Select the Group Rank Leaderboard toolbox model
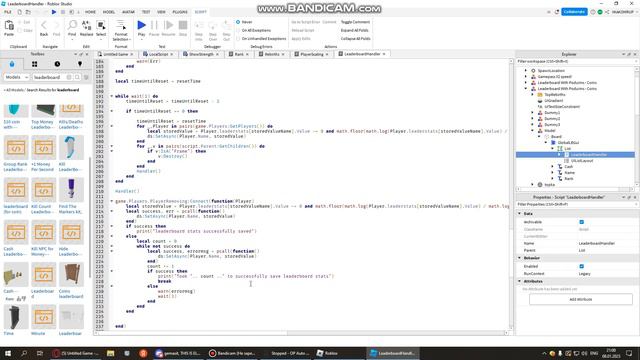Screen dimensions: 640x360 (16, 153)
